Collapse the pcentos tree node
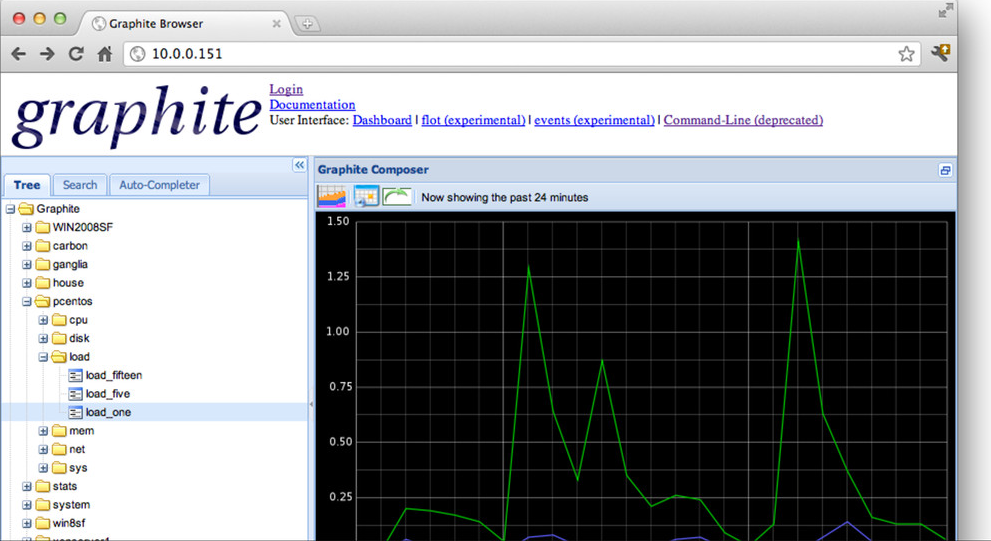This screenshot has width=991, height=541. (x=27, y=301)
